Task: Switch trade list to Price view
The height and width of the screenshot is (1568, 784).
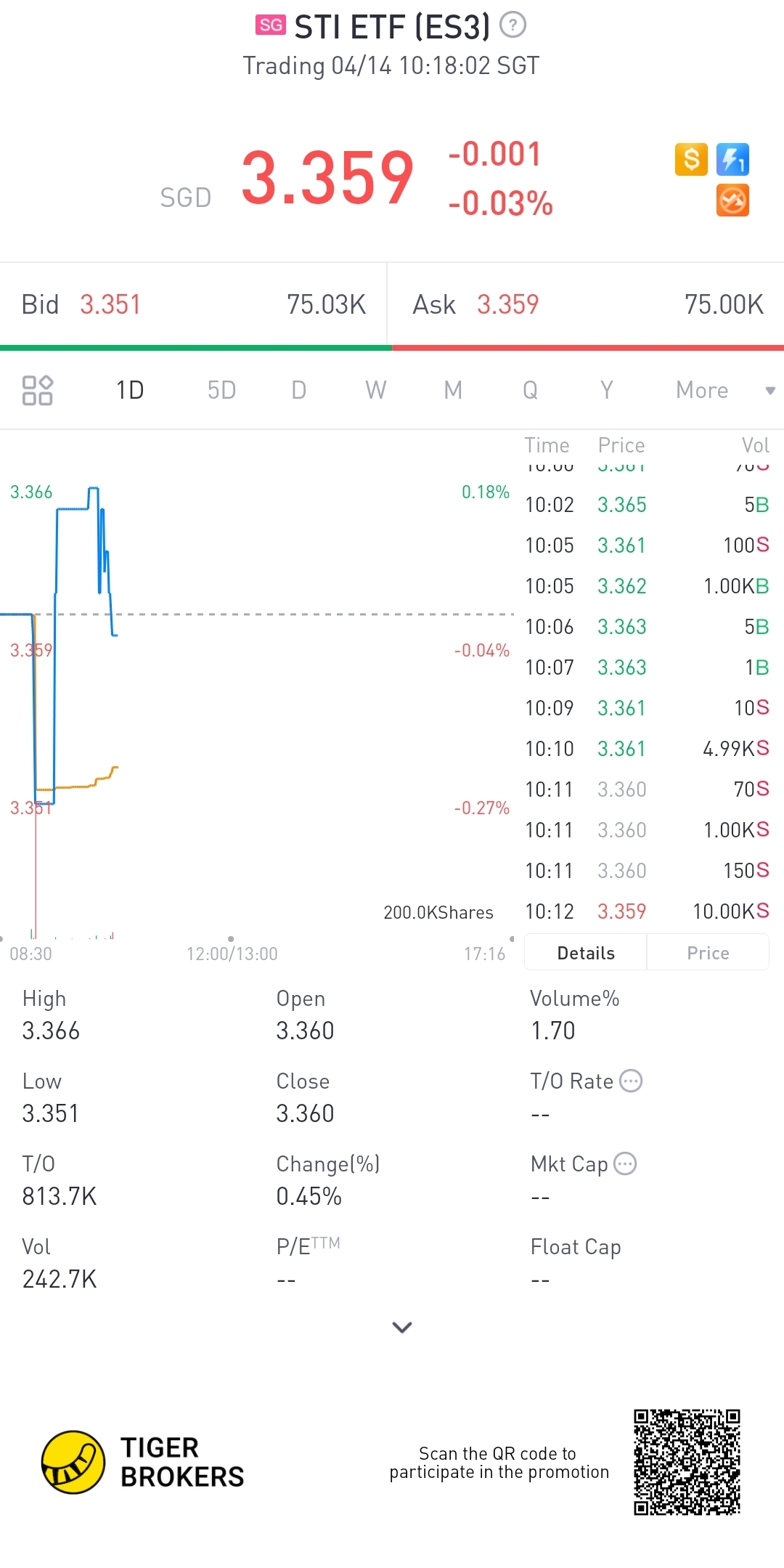Action: point(708,953)
